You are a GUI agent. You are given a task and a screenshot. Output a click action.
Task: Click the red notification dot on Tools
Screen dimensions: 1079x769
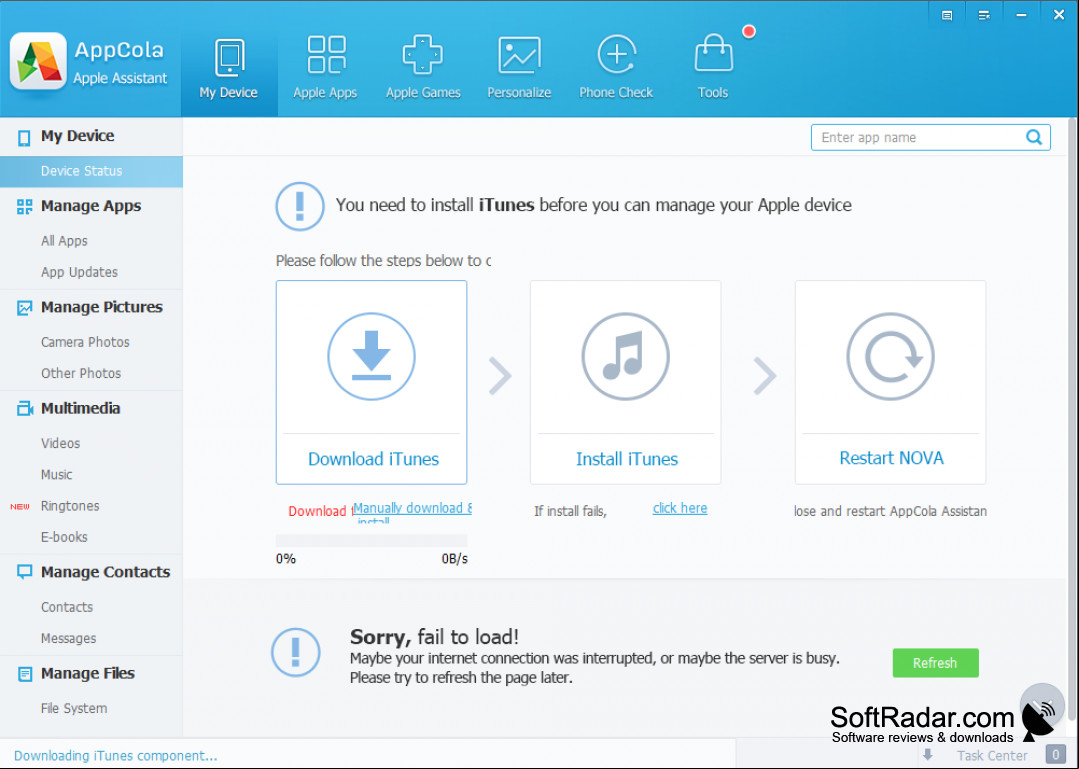749,31
